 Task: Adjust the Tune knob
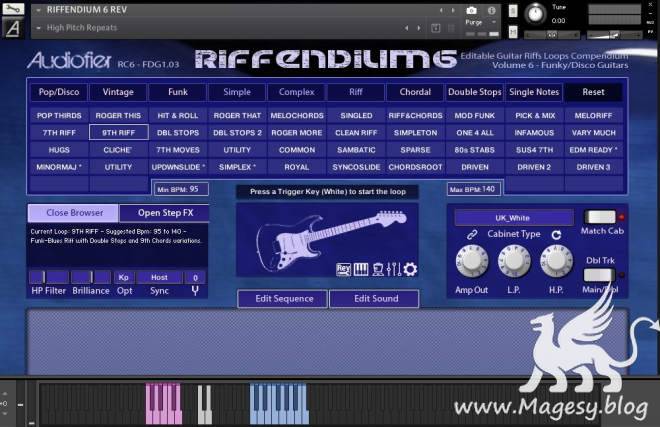[x=535, y=13]
